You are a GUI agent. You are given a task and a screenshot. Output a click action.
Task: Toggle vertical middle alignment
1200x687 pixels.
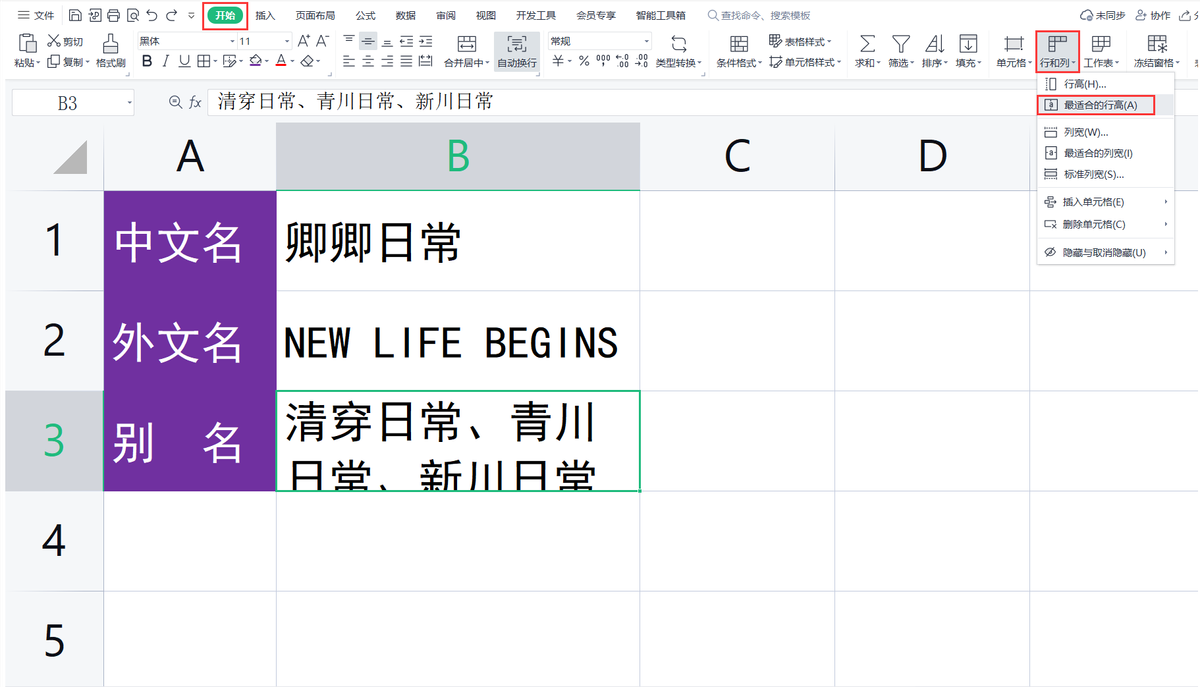pos(368,41)
